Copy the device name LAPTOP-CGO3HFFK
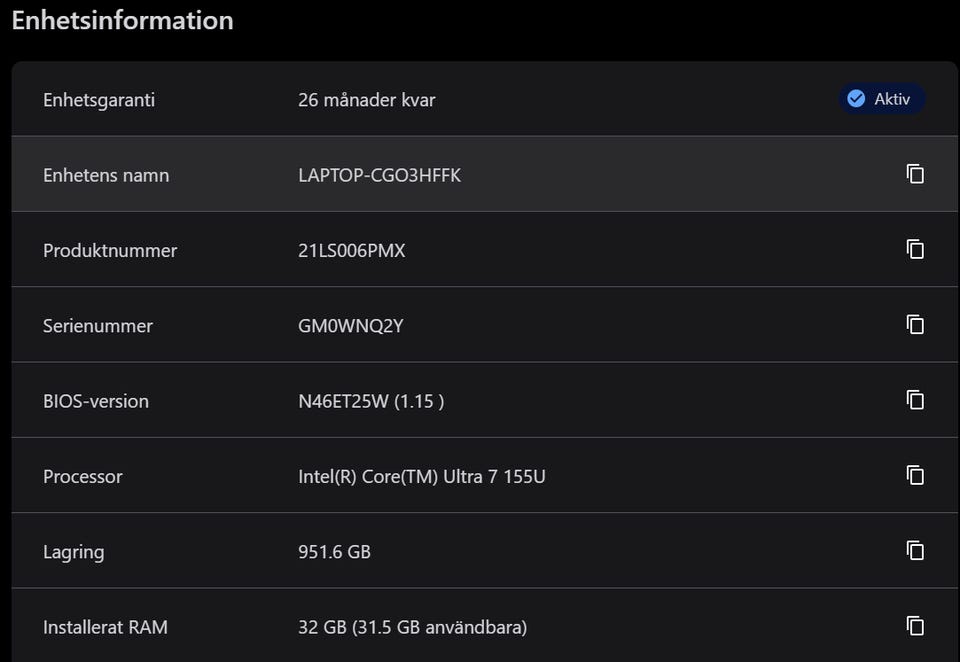 915,174
